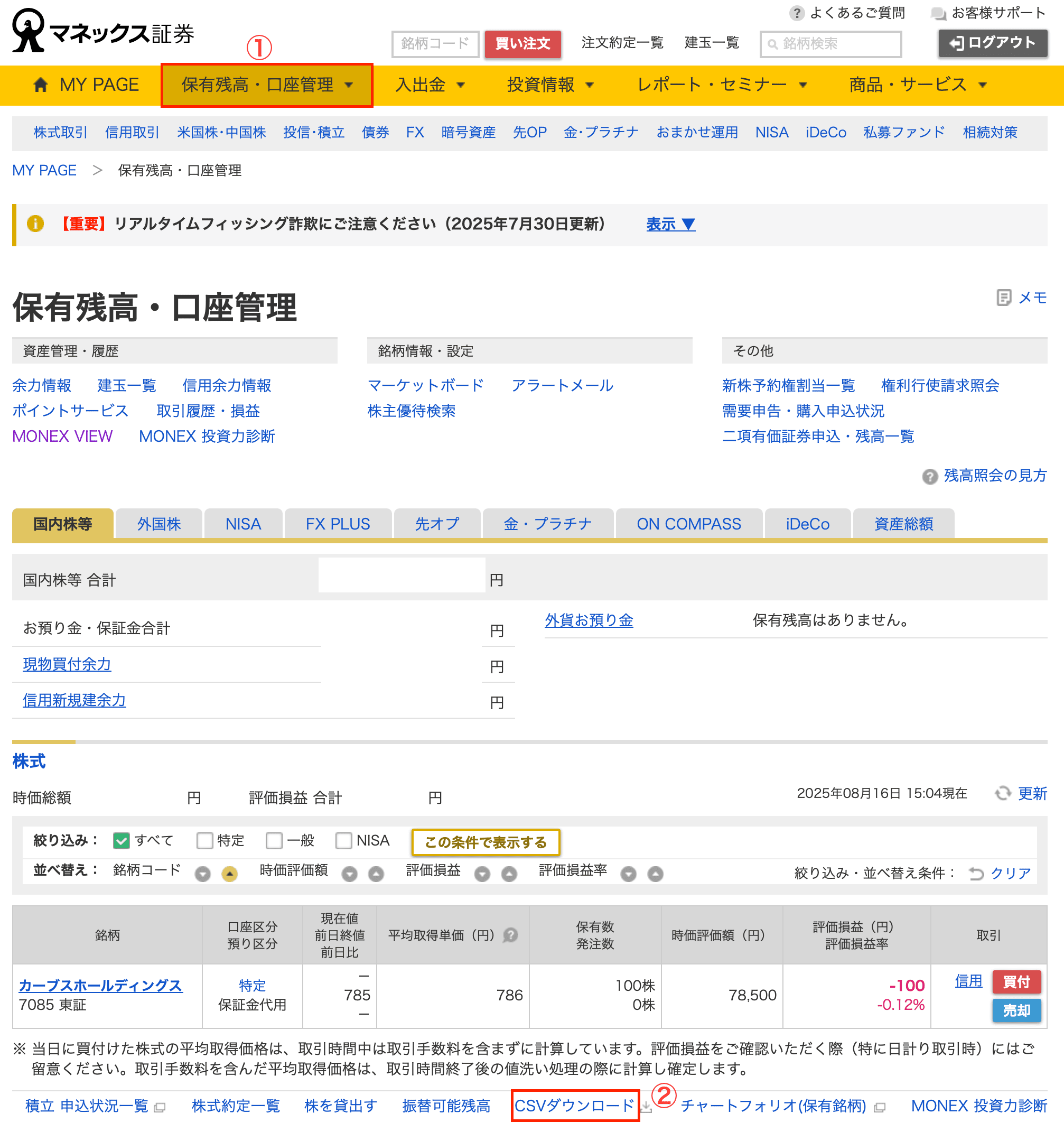Sort 銘柄コード descending arrow

[x=203, y=874]
